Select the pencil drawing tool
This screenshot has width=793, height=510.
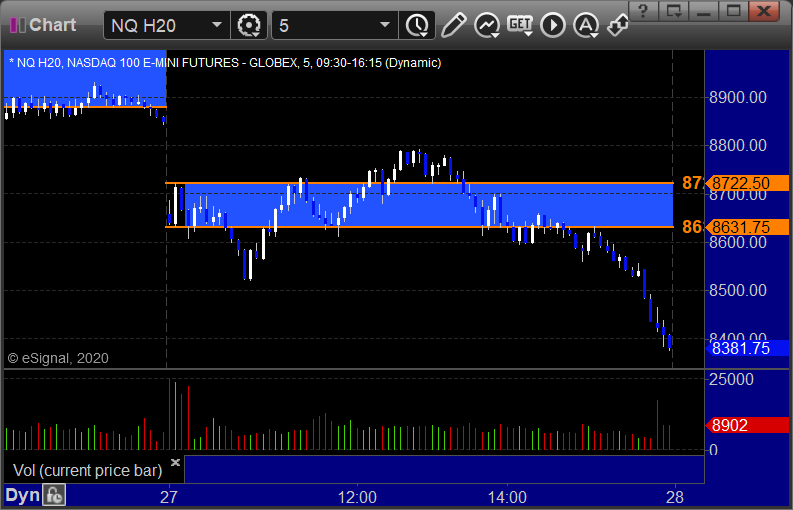(x=453, y=25)
